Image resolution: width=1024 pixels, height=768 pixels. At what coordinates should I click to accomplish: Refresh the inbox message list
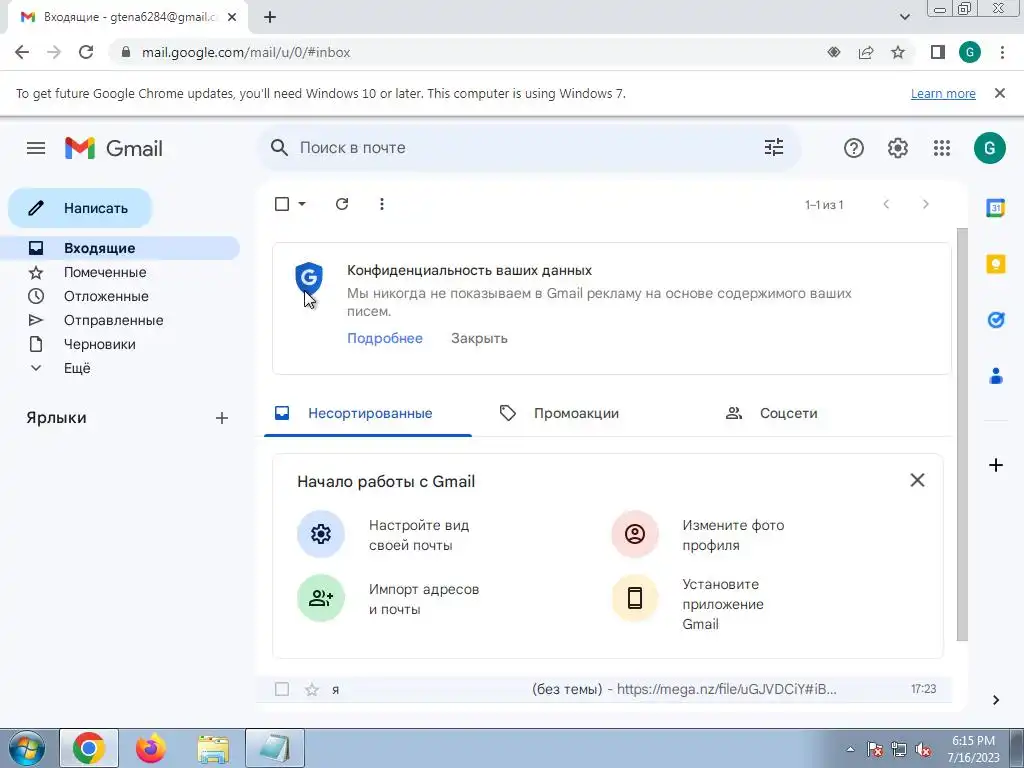tap(342, 204)
